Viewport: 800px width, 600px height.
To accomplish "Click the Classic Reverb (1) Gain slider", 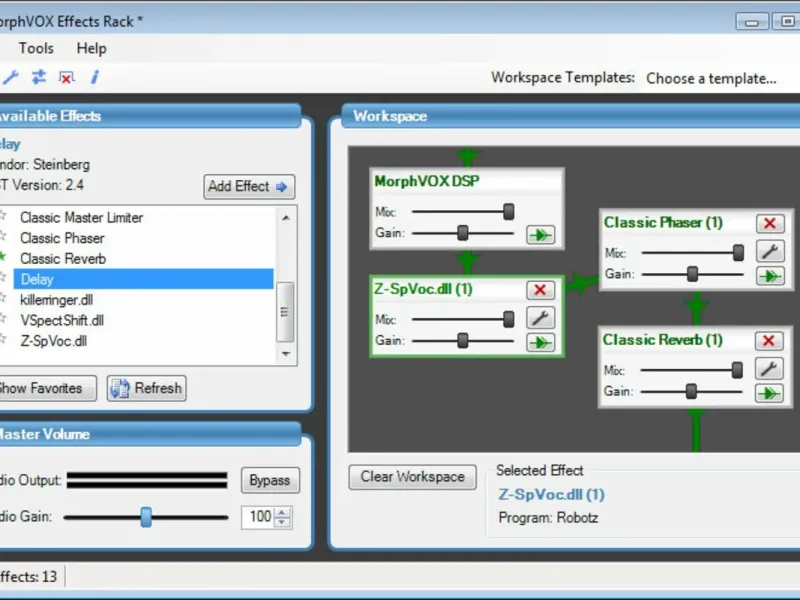I will pos(691,391).
